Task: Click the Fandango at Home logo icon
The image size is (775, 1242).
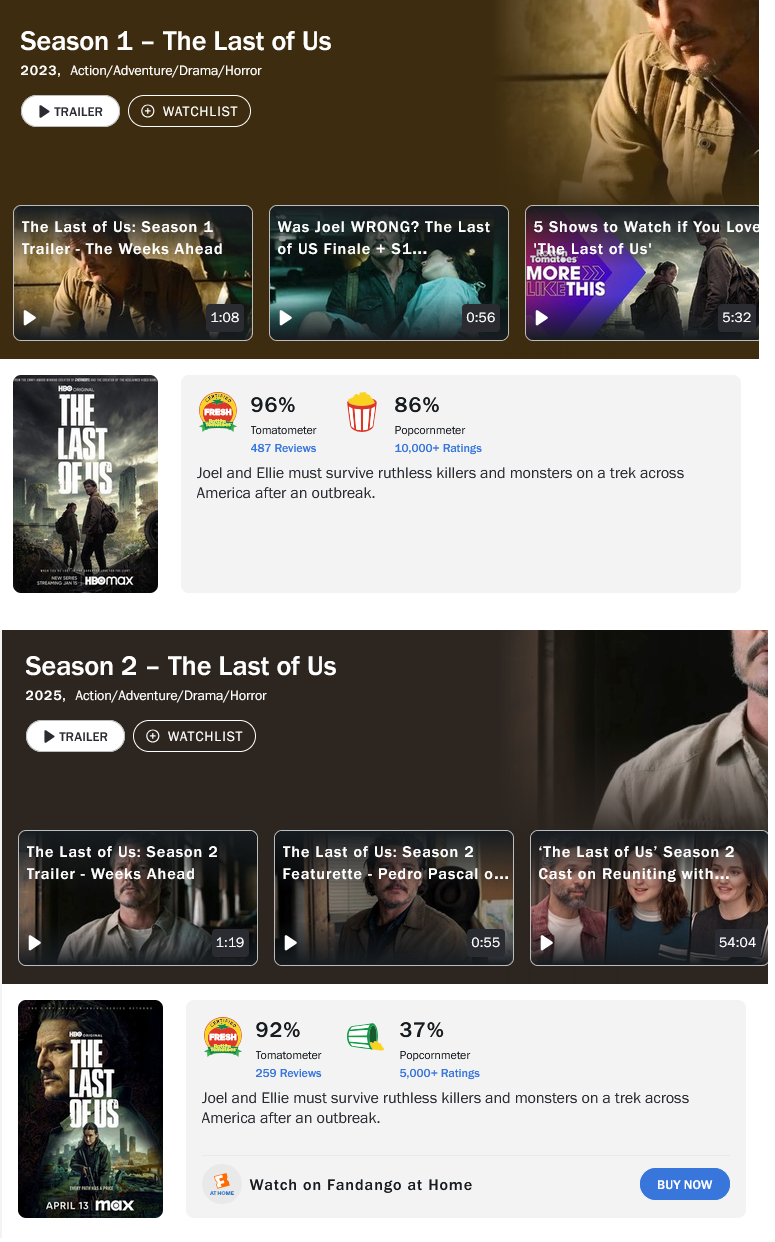Action: pyautogui.click(x=222, y=1185)
